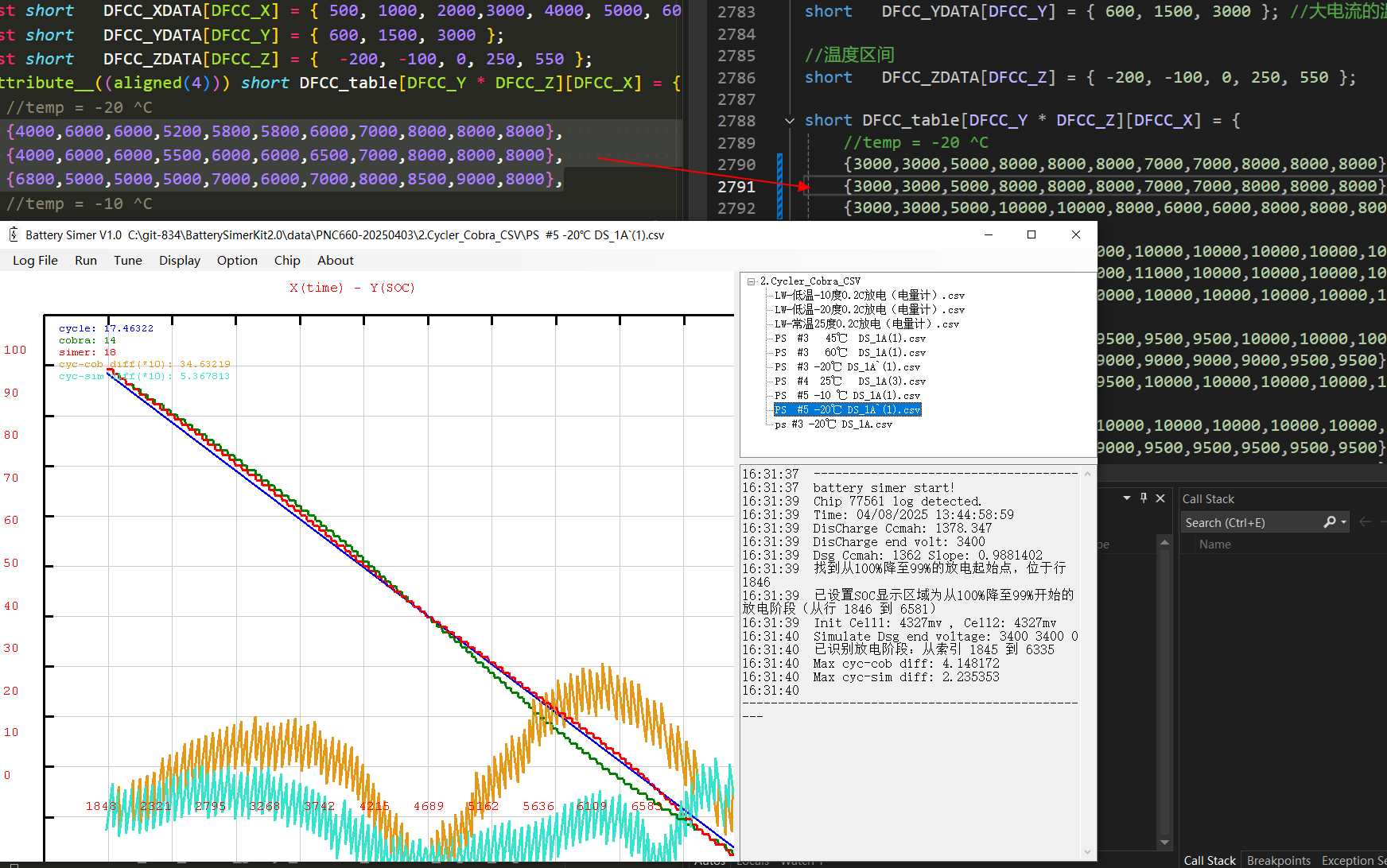Click the Name column header in Call Stack
The height and width of the screenshot is (868, 1387).
(1214, 544)
